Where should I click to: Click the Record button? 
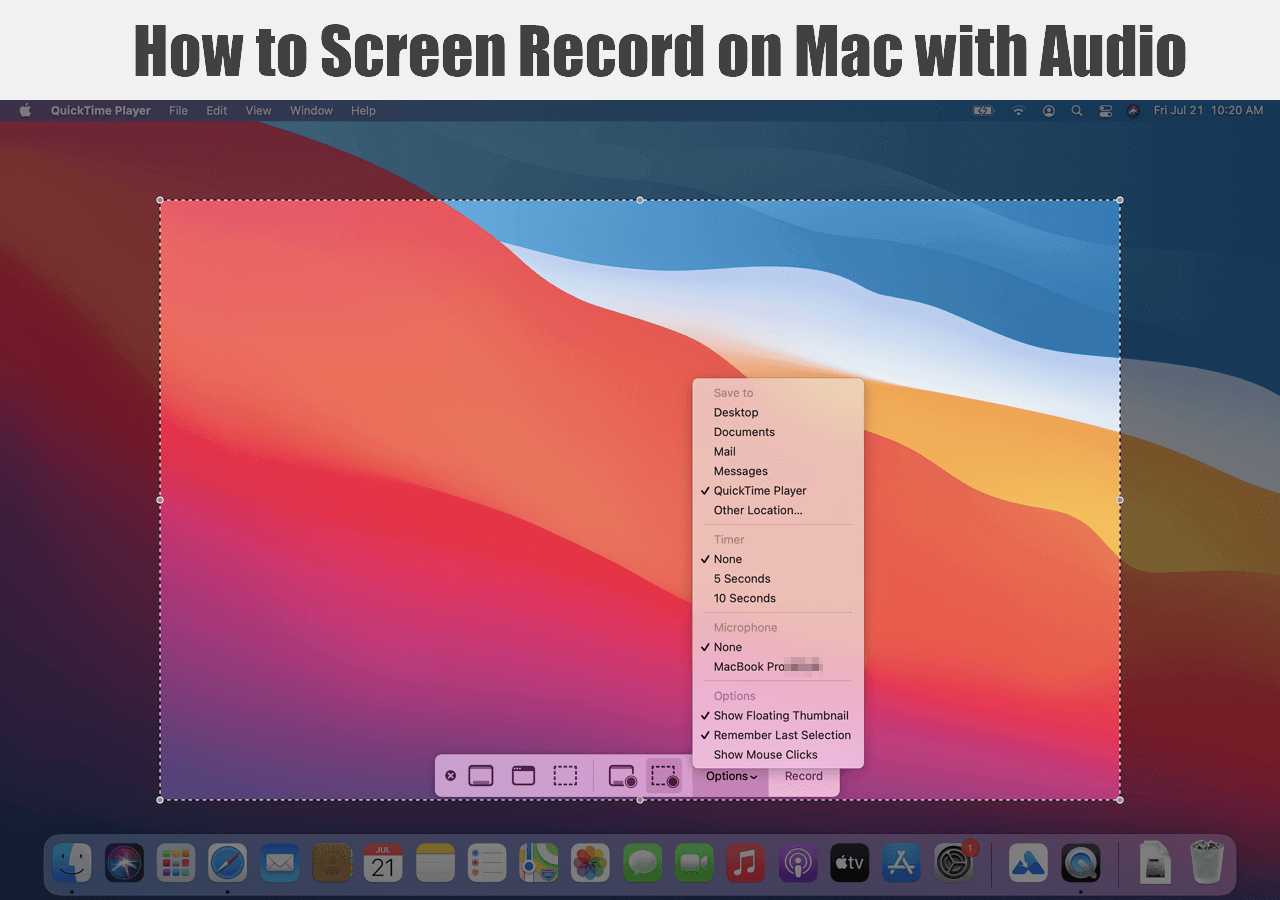(804, 776)
